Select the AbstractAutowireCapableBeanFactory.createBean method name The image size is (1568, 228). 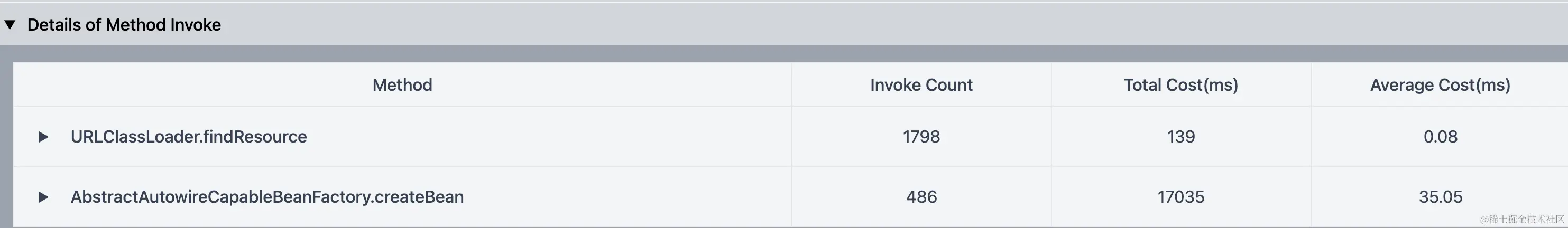click(x=267, y=197)
